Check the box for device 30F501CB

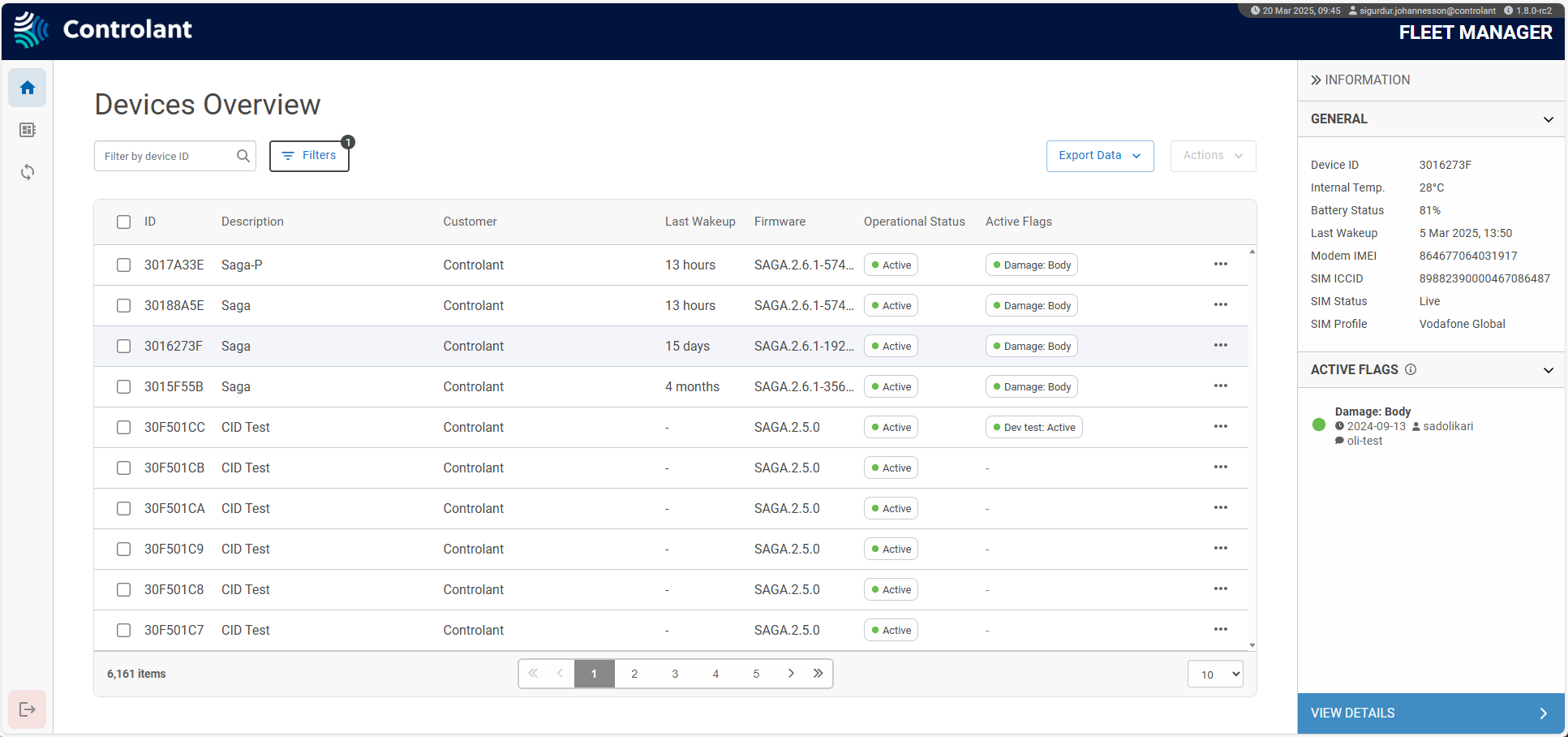point(123,468)
